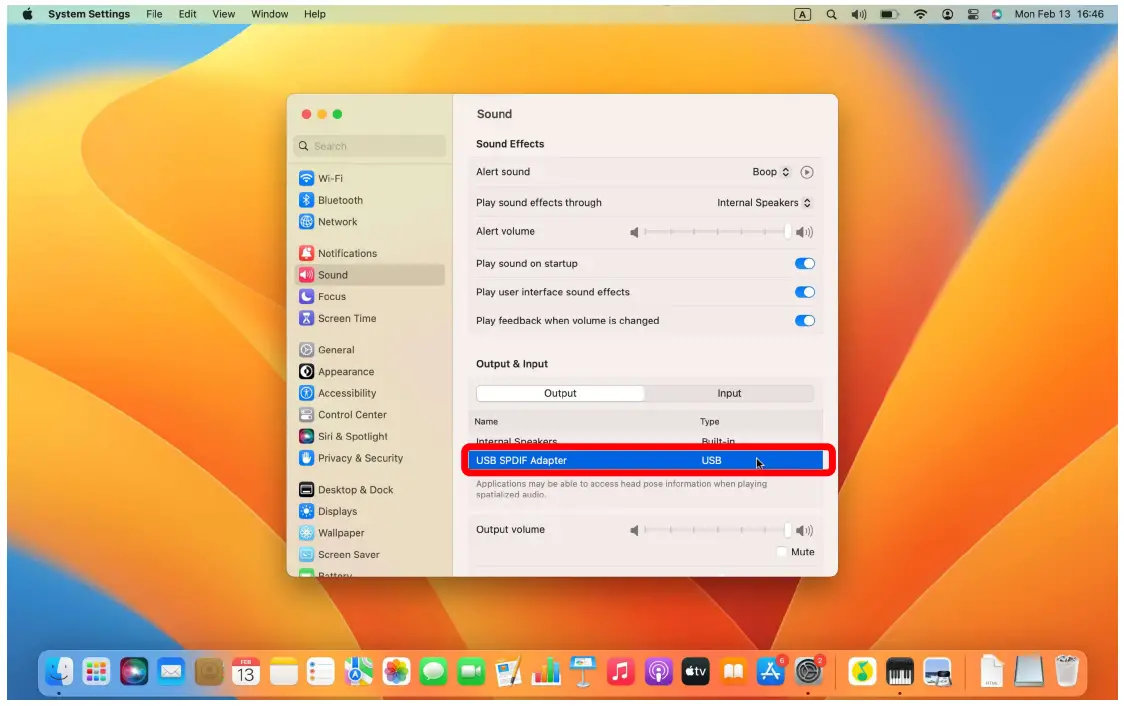Viewport: 1124px width, 706px height.
Task: Play the Boop alert sound preview
Action: click(x=806, y=172)
